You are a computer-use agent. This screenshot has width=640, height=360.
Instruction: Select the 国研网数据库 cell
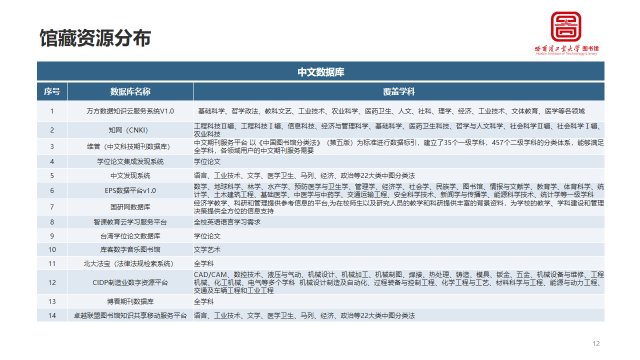pyautogui.click(x=130, y=207)
